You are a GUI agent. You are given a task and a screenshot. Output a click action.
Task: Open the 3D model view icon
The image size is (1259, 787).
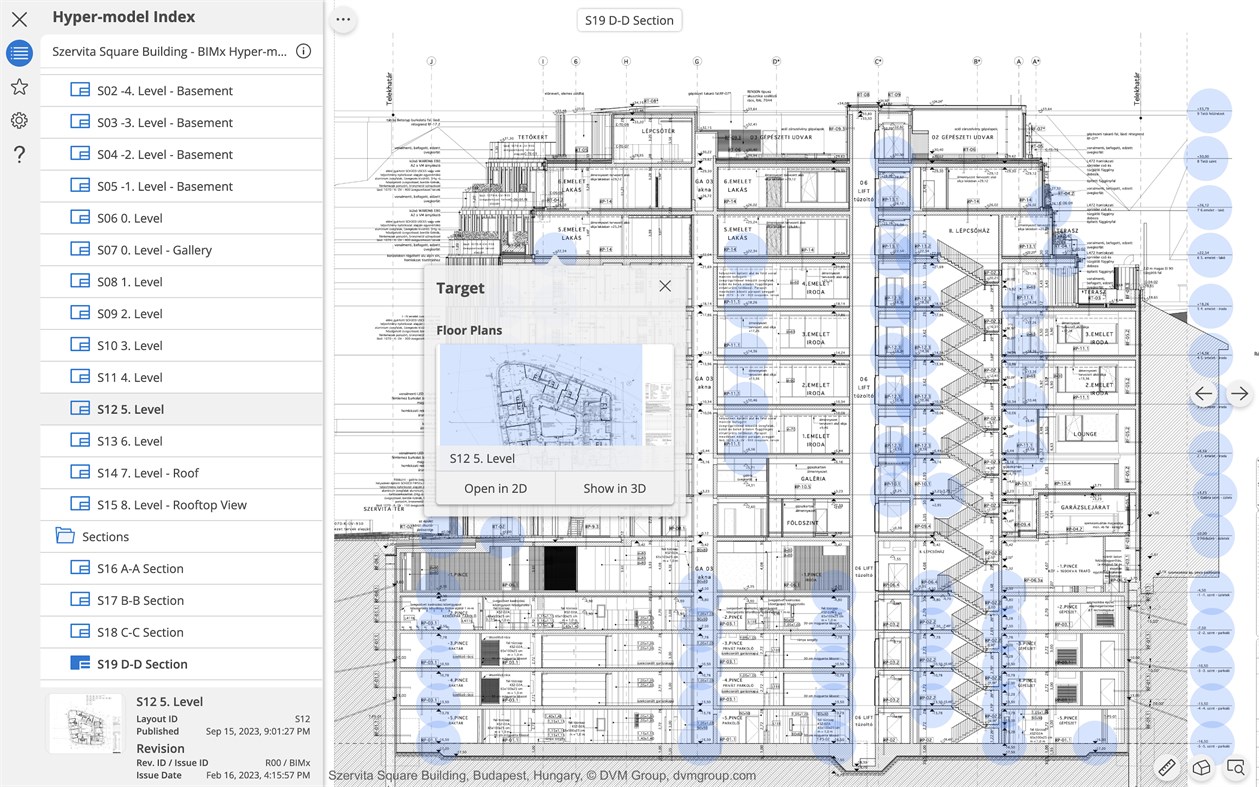1201,767
